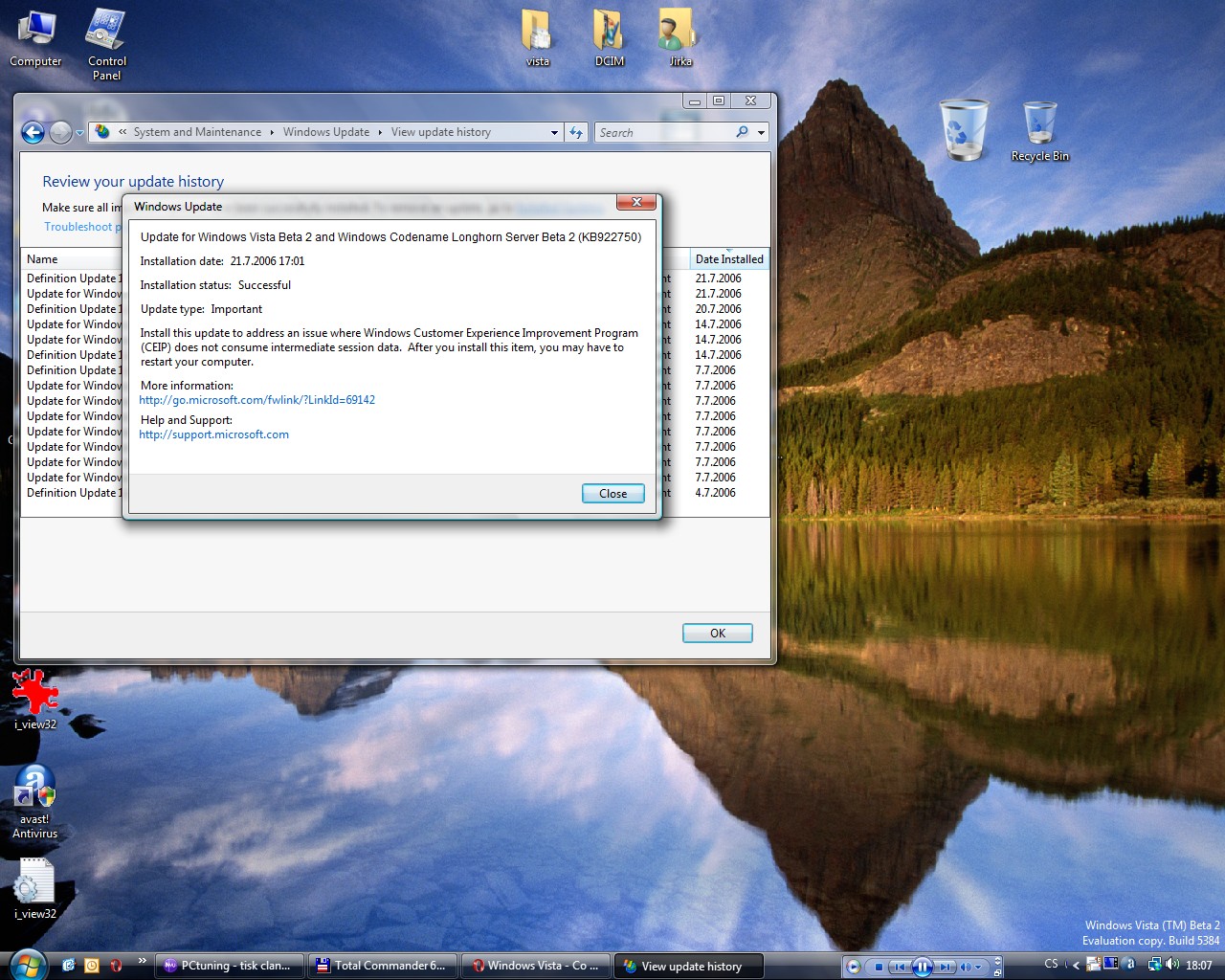Launch Opera from Quick Launch bar
This screenshot has width=1225, height=980.
[116, 966]
